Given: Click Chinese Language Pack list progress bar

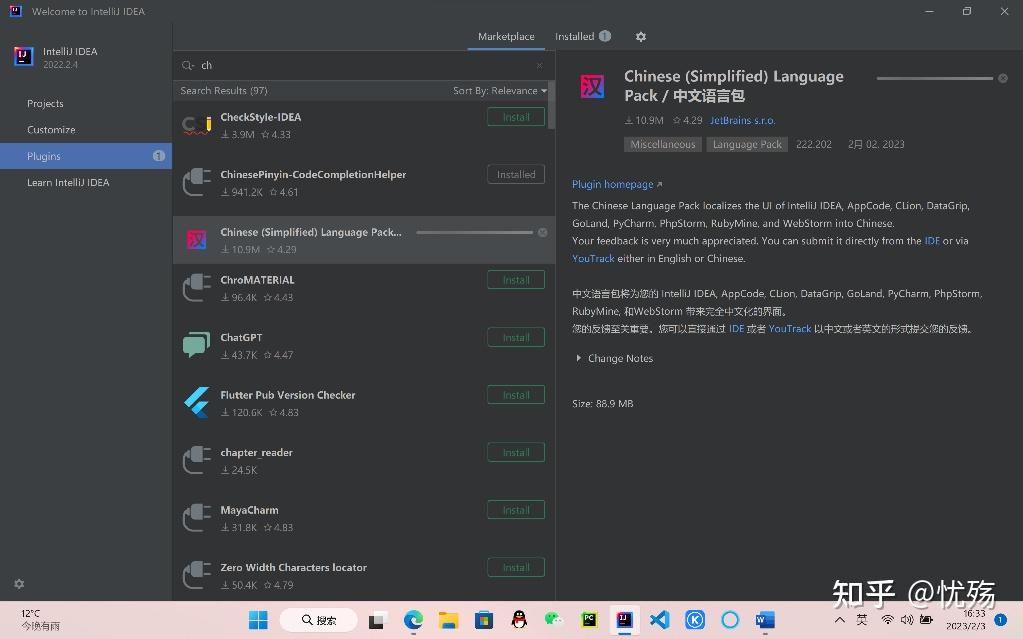Looking at the screenshot, I should click(x=474, y=232).
